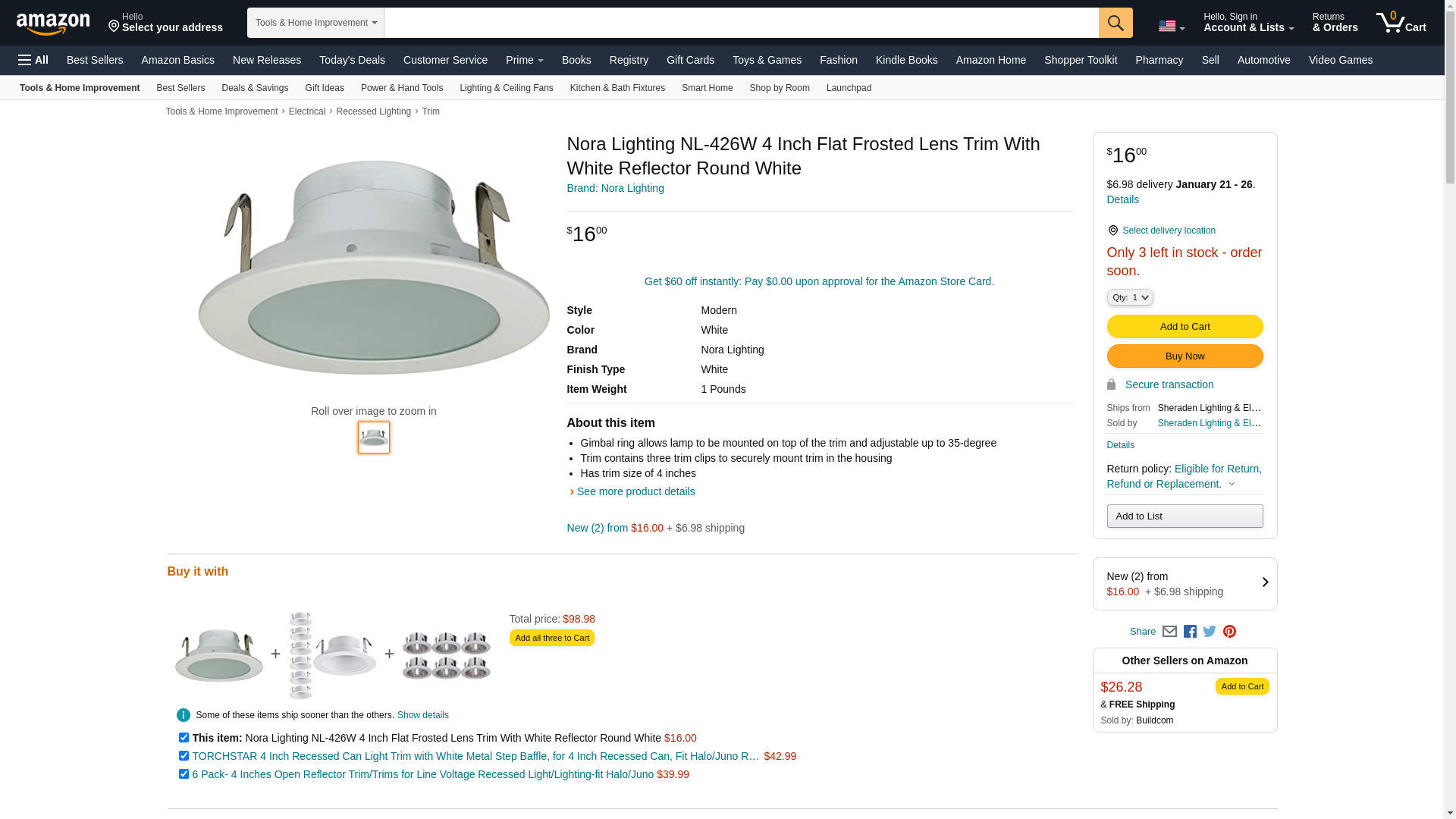Image resolution: width=1456 pixels, height=819 pixels.
Task: Share product on Pinterest icon
Action: click(1229, 632)
